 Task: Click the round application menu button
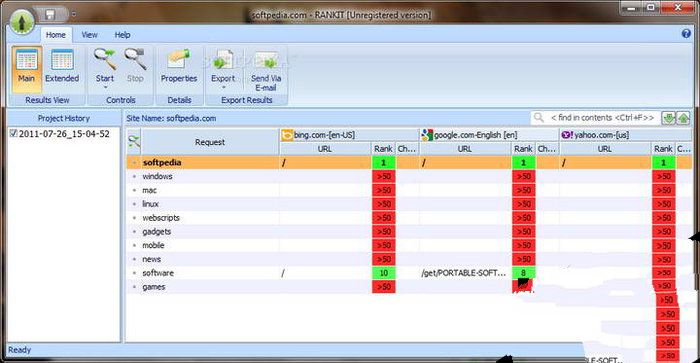tap(22, 20)
